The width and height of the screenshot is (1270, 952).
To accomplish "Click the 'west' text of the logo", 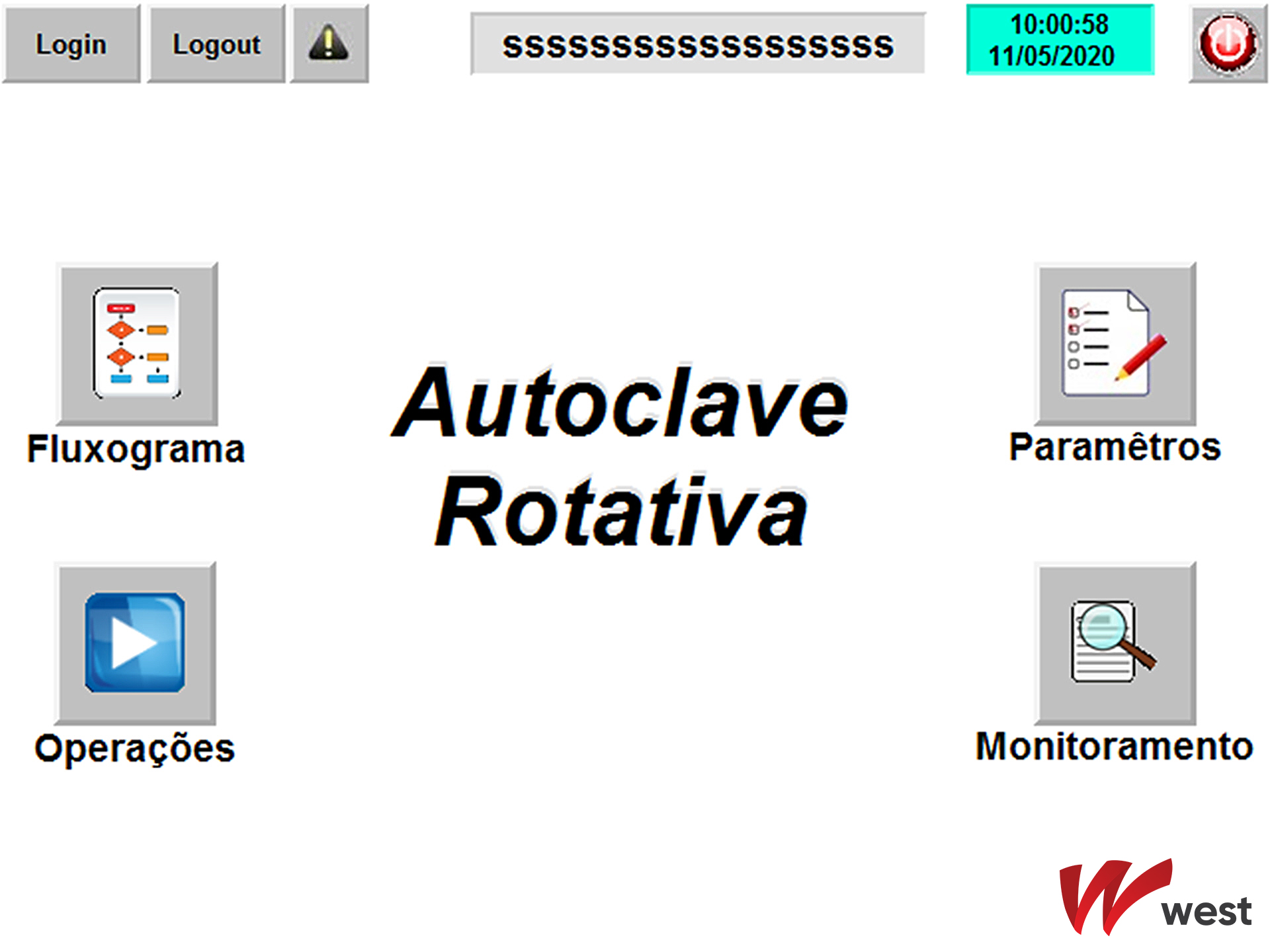I will (1206, 912).
